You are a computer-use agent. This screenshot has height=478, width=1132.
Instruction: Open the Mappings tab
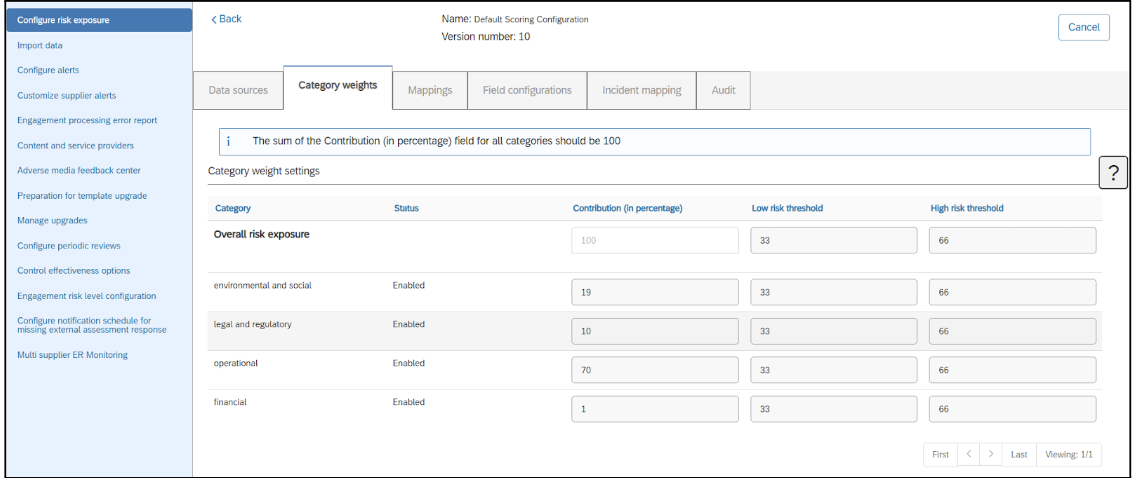(x=430, y=90)
